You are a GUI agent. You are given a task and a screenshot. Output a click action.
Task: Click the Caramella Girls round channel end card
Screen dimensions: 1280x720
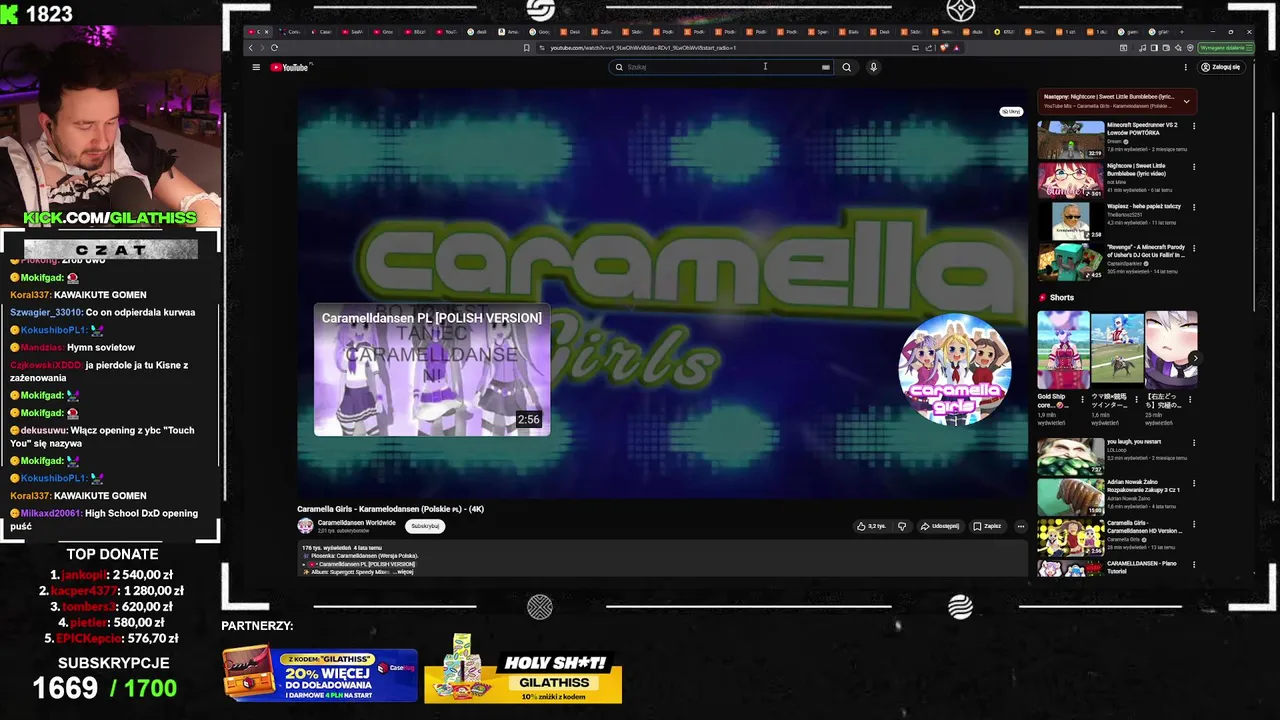955,369
